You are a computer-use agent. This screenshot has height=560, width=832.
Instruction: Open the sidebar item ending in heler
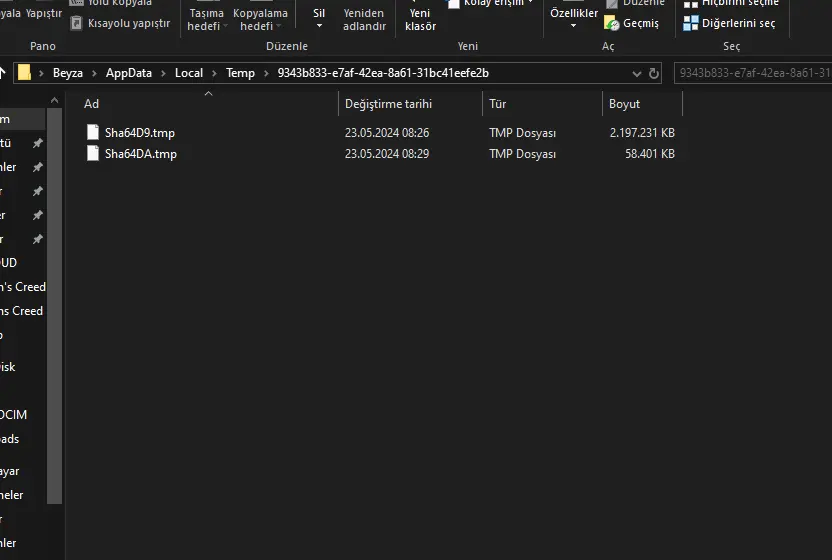click(x=12, y=495)
